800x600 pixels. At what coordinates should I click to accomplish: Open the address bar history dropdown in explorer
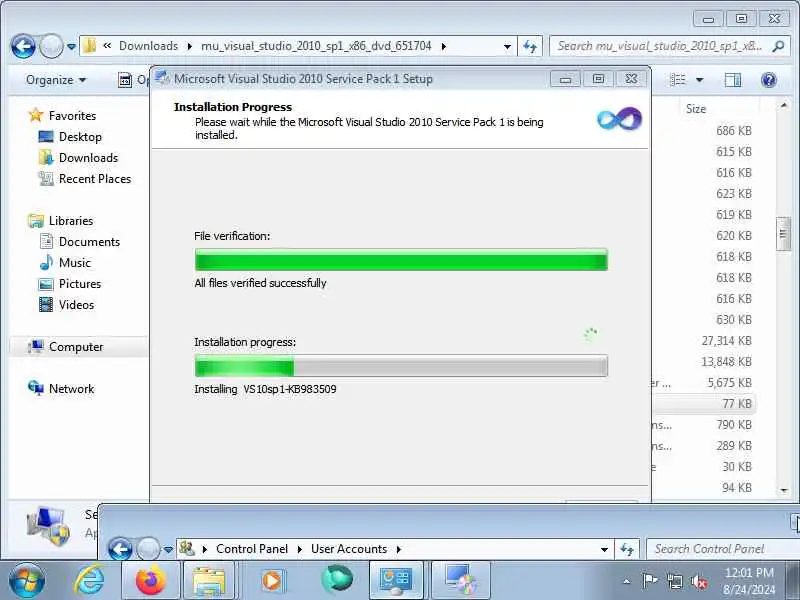click(x=507, y=46)
